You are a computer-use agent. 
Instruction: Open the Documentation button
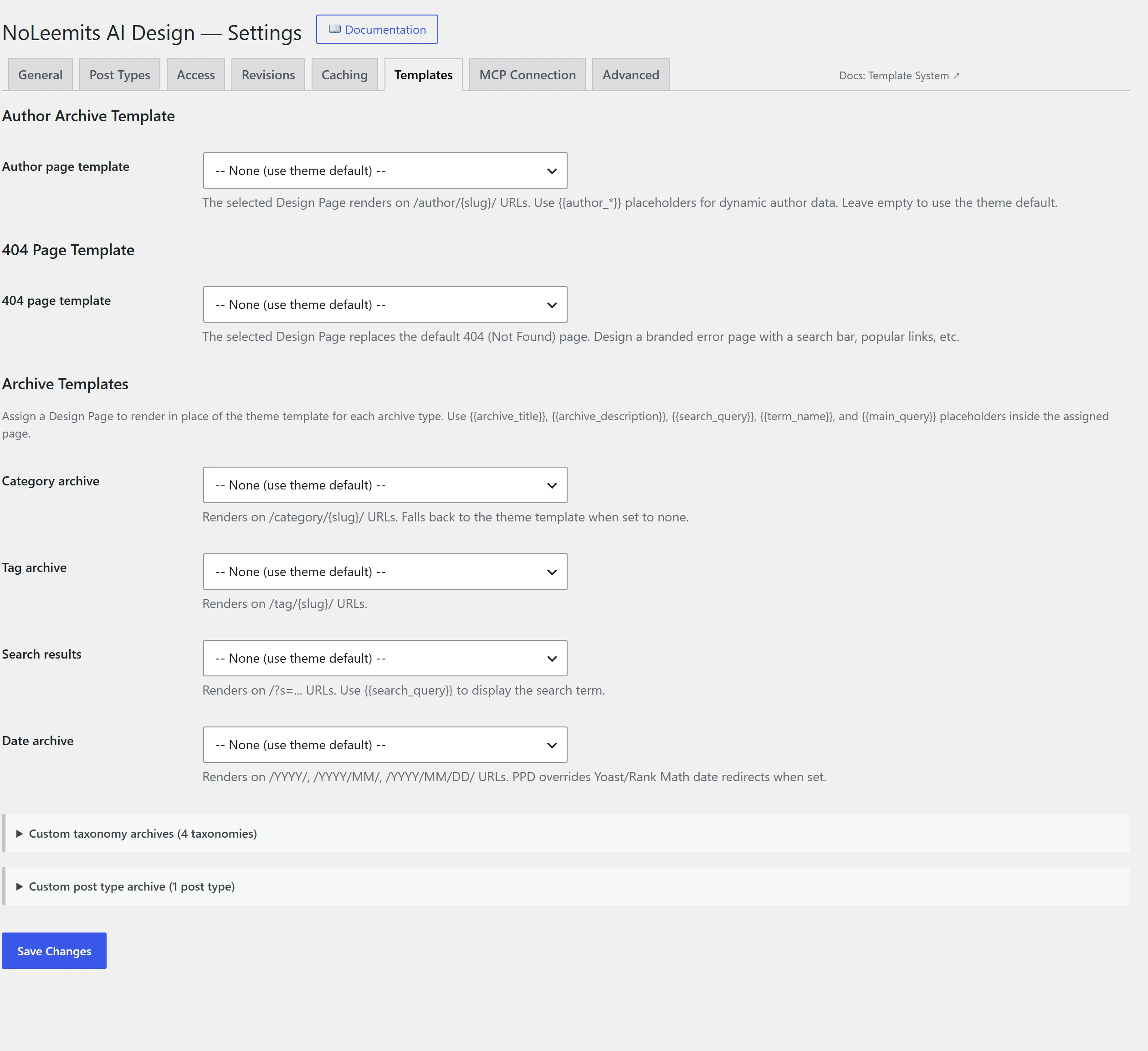[x=377, y=29]
